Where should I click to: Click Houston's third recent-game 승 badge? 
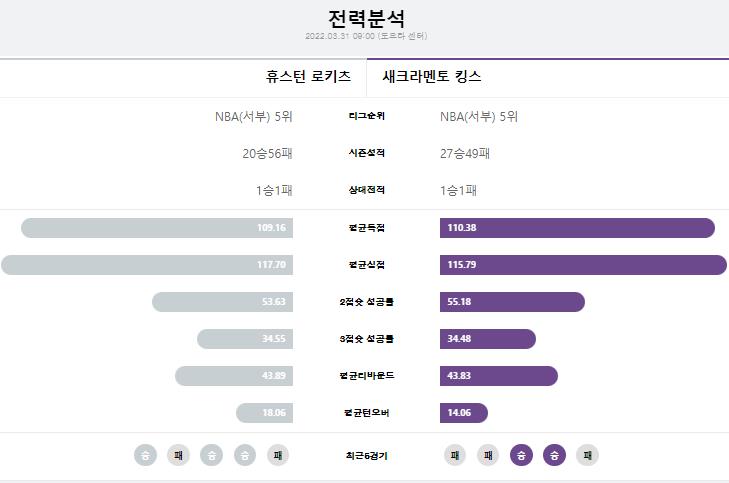pos(212,455)
